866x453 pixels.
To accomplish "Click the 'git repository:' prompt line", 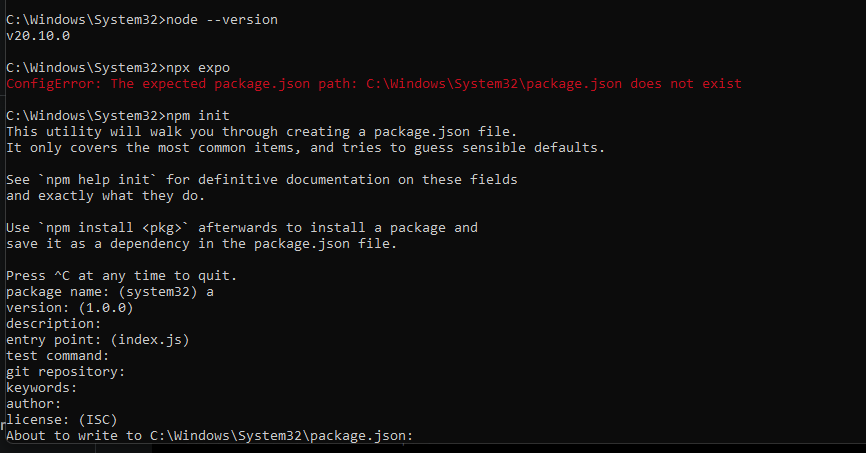I will (66, 372).
